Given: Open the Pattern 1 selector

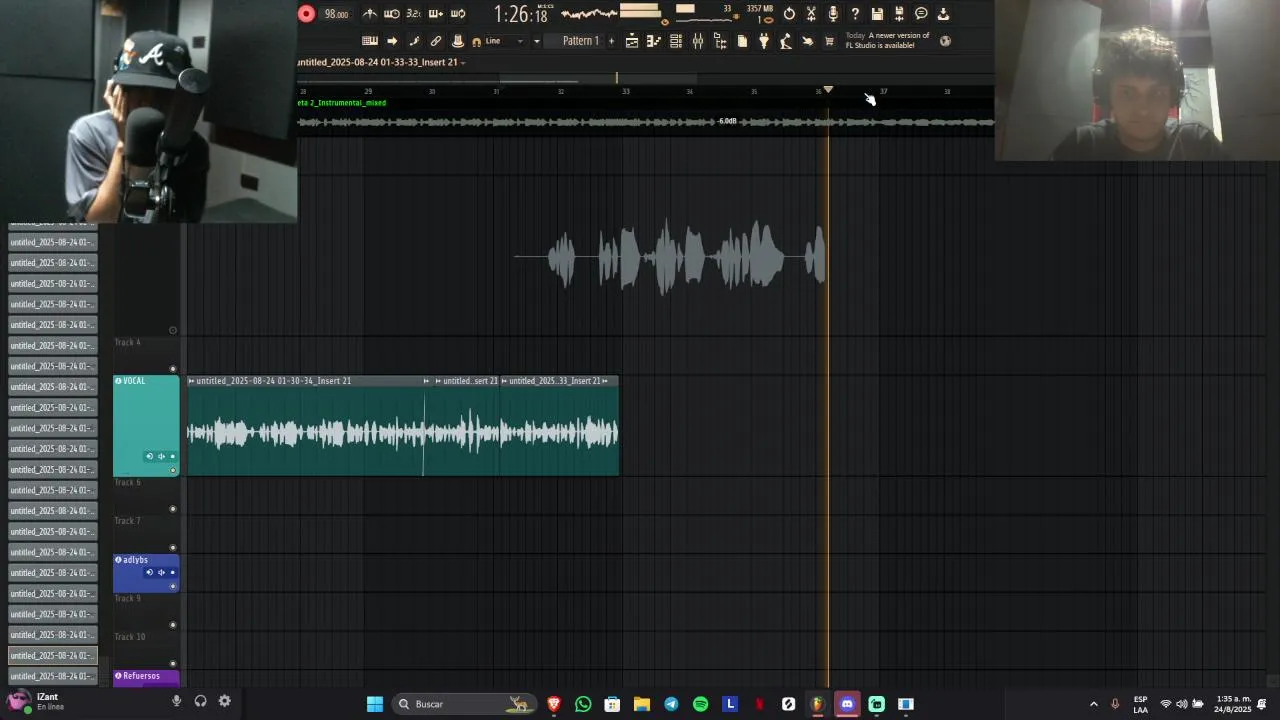Looking at the screenshot, I should coord(580,41).
